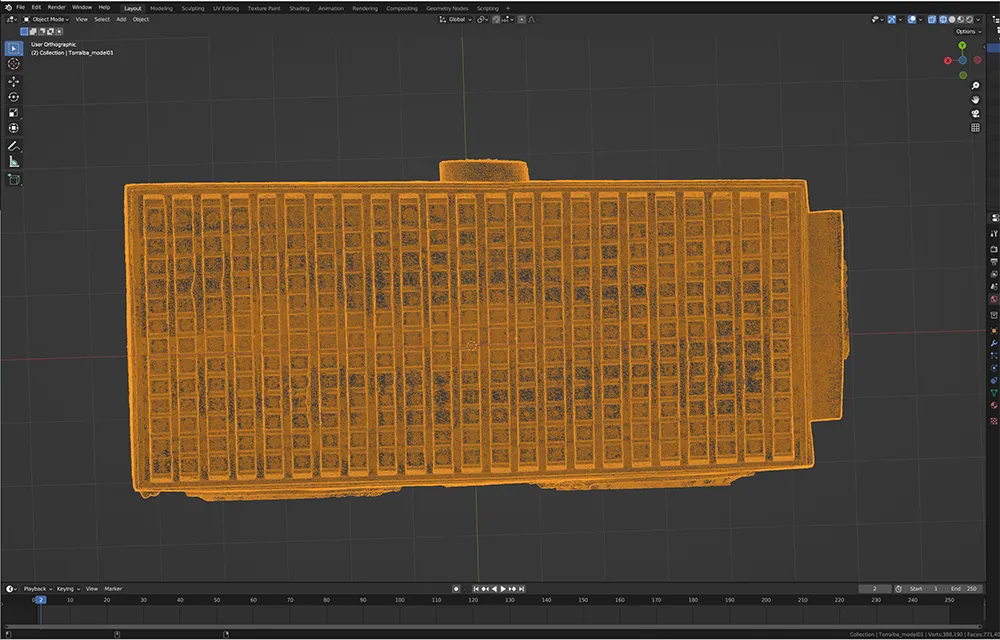Switch to the Sculpting workspace tab
This screenshot has width=1000, height=640.
tap(192, 8)
